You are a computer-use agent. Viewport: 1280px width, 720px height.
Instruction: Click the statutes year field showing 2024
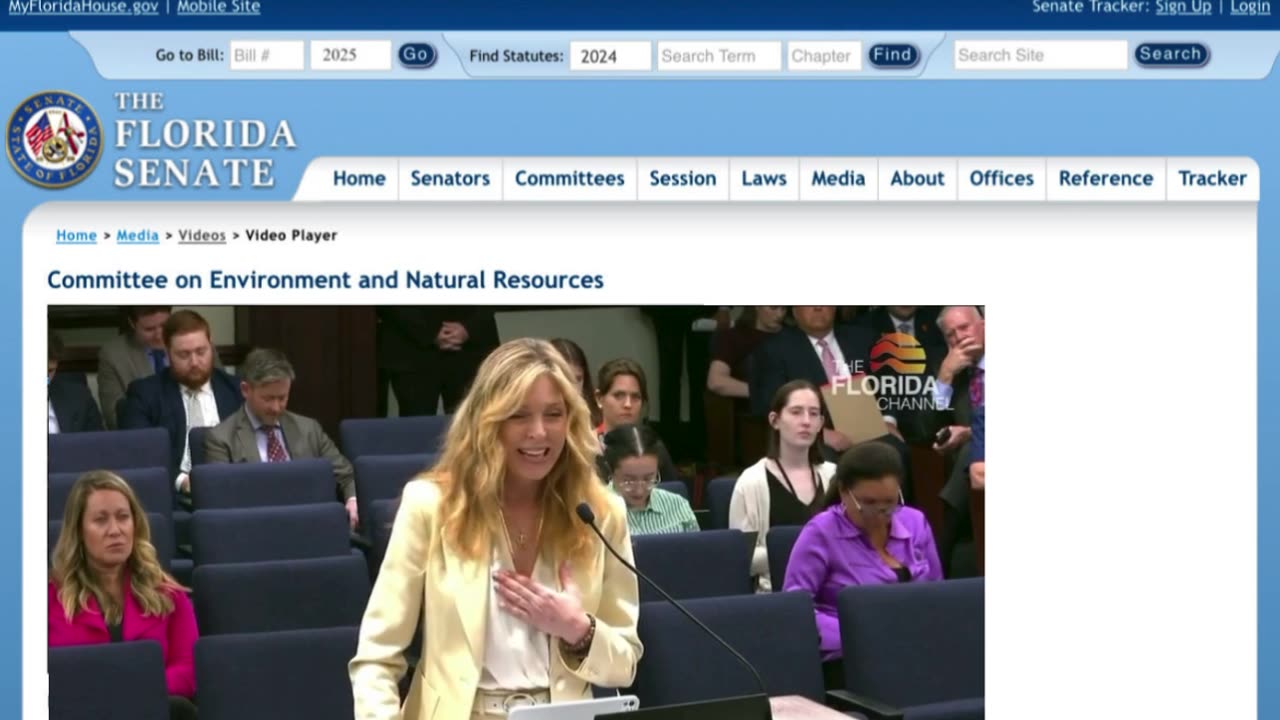(610, 56)
